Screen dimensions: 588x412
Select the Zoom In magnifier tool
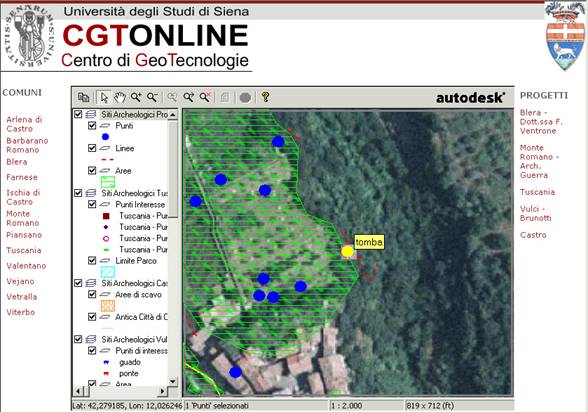pyautogui.click(x=136, y=97)
